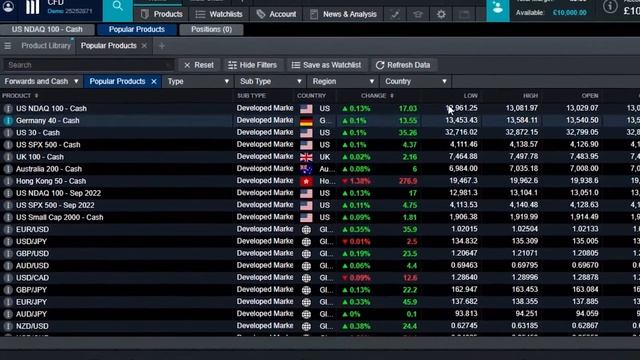This screenshot has width=640, height=360.
Task: Open the education graduation cap icon
Action: pyautogui.click(x=418, y=14)
